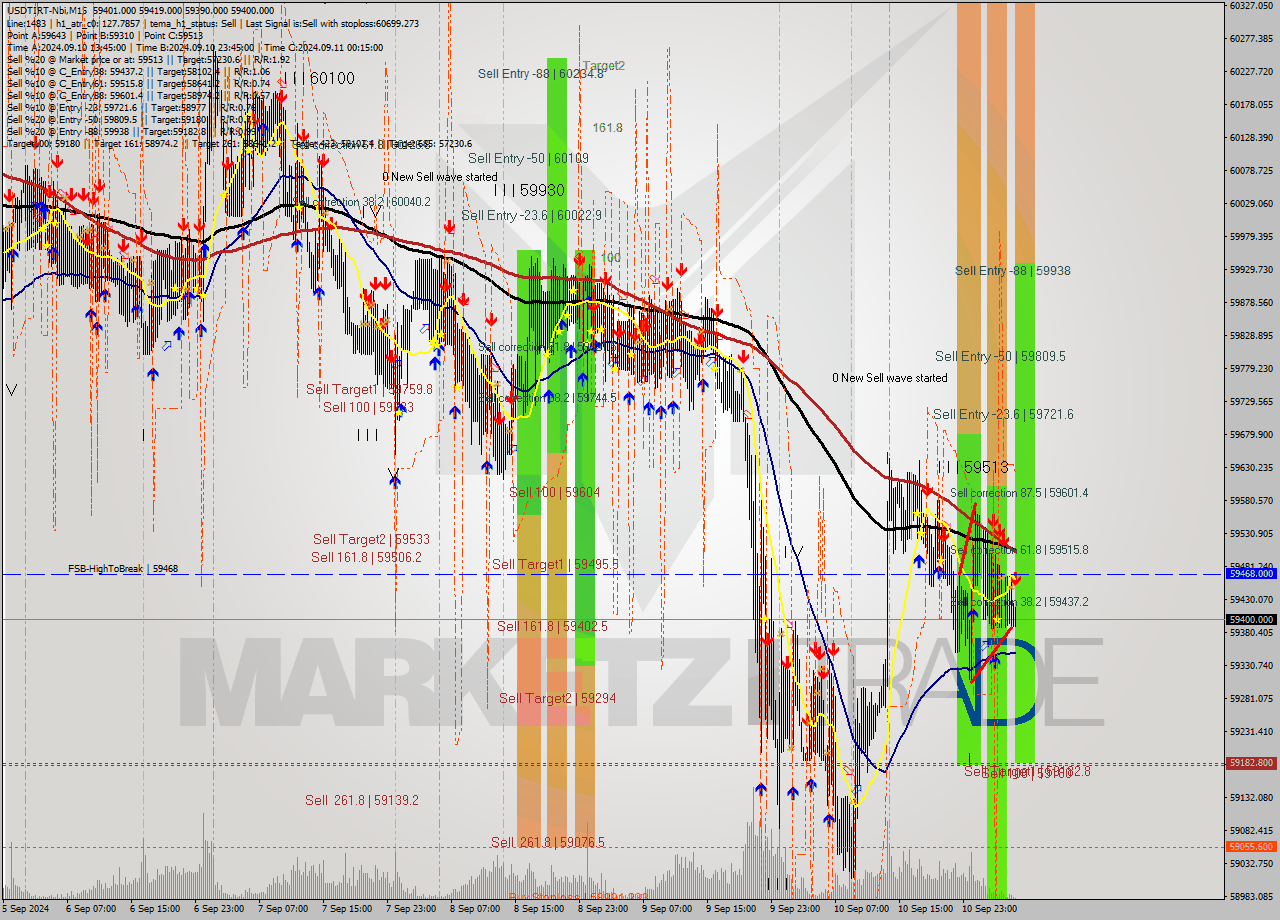Click the 60327.000 price axis value

tap(1250, 5)
